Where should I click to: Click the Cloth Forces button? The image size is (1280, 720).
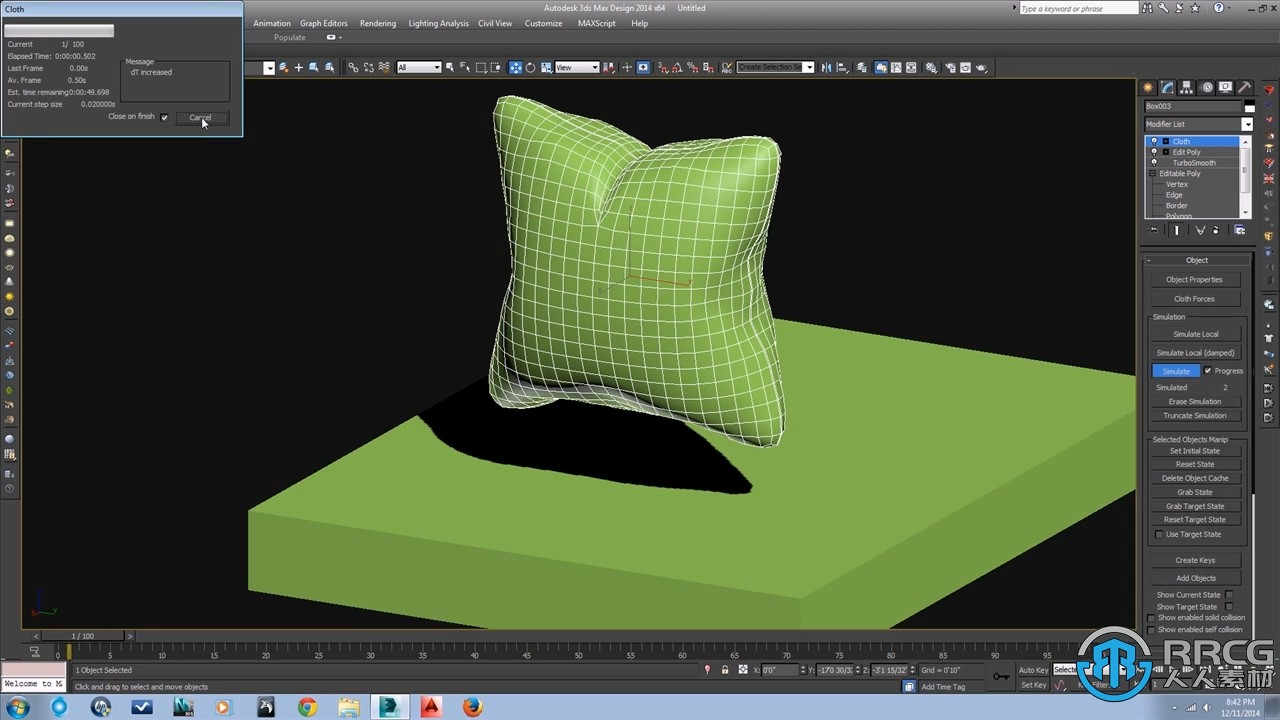click(1194, 299)
